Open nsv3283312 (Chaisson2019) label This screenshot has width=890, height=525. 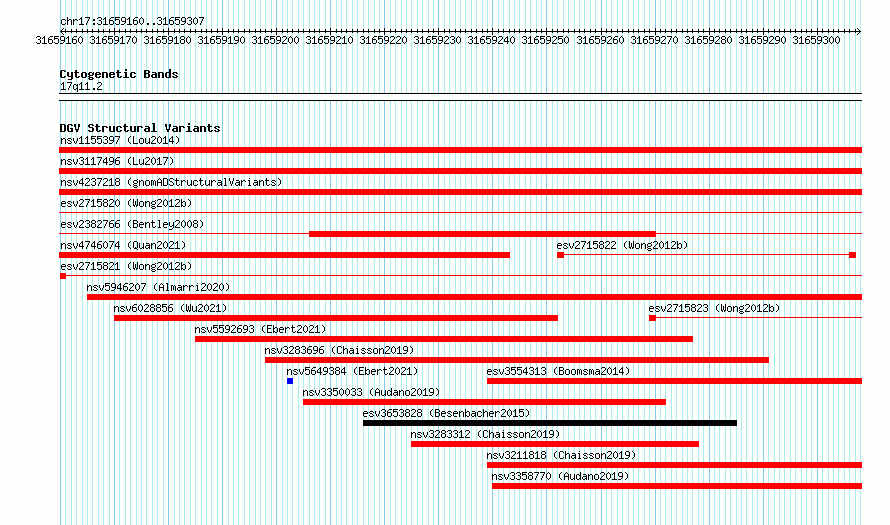(x=485, y=434)
